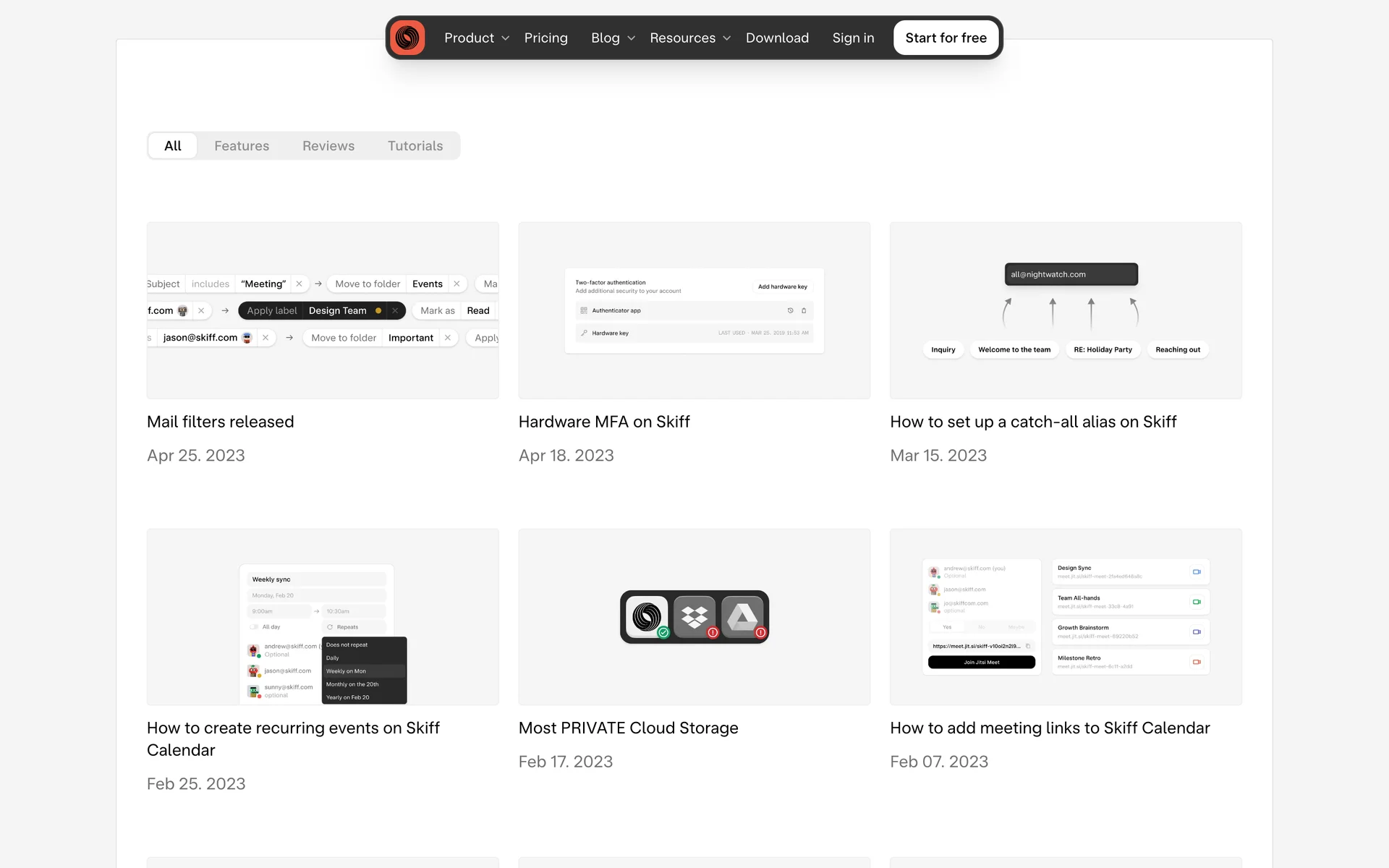Select the Tutorials filter tab
The image size is (1389, 868).
tap(415, 145)
